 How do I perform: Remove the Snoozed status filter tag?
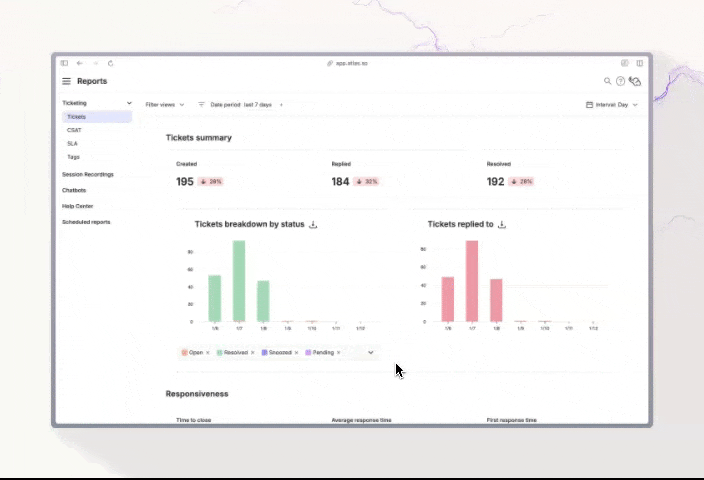click(x=297, y=352)
